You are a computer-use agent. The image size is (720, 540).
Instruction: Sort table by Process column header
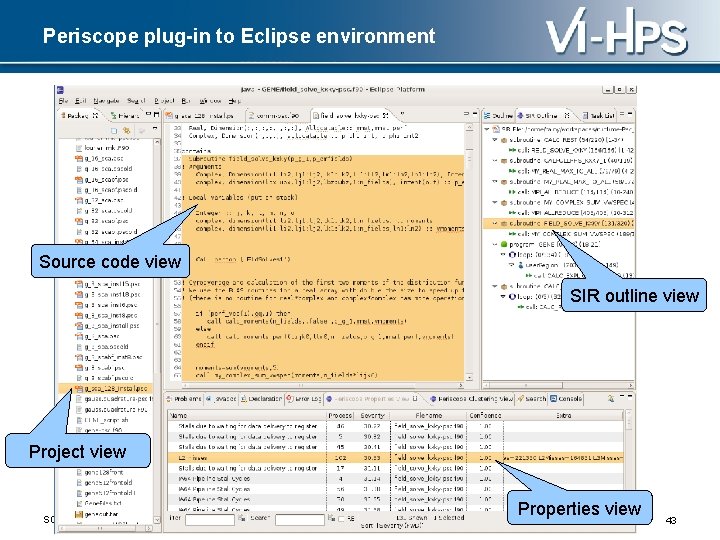pyautogui.click(x=340, y=415)
